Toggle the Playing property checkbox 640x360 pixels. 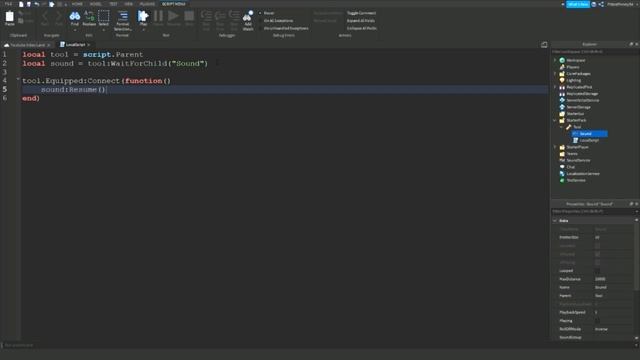598,321
